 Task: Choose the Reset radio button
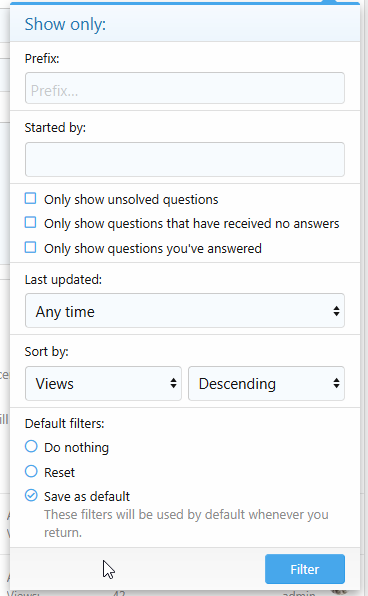pyautogui.click(x=31, y=471)
